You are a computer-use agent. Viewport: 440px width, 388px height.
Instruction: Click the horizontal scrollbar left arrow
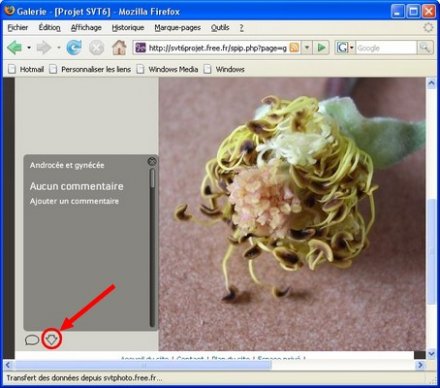(x=8, y=365)
